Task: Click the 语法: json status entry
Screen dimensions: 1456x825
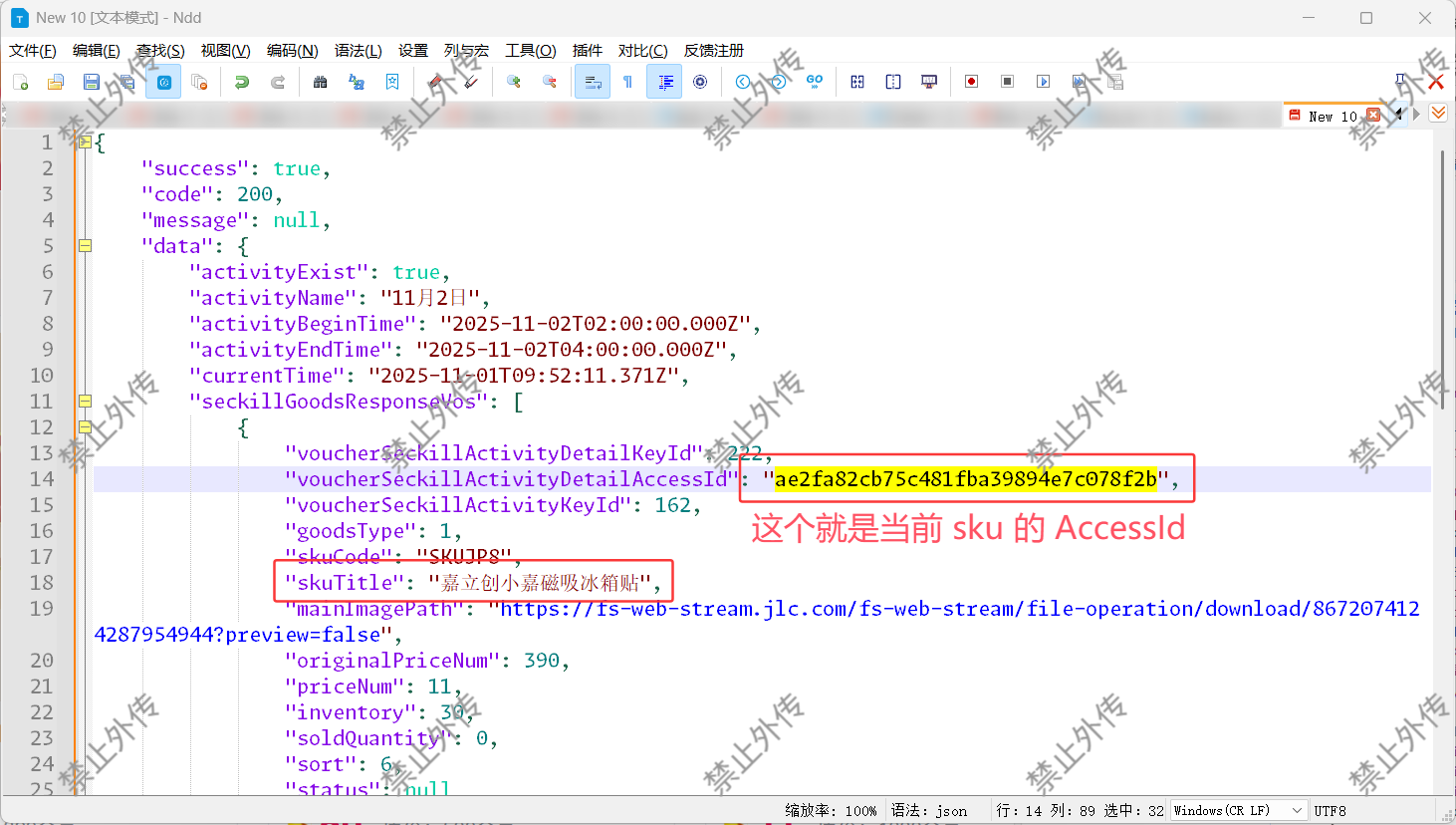Action: (929, 811)
